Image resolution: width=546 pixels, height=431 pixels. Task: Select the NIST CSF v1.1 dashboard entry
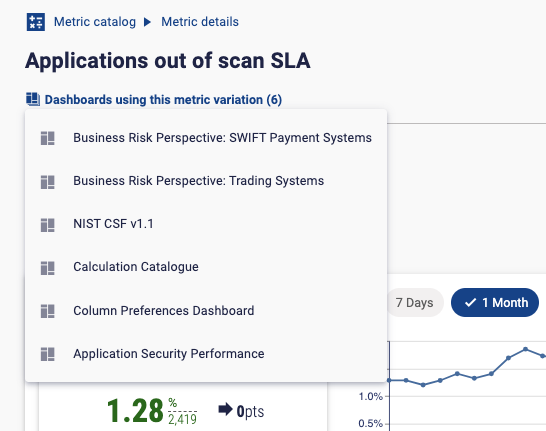tap(206, 224)
